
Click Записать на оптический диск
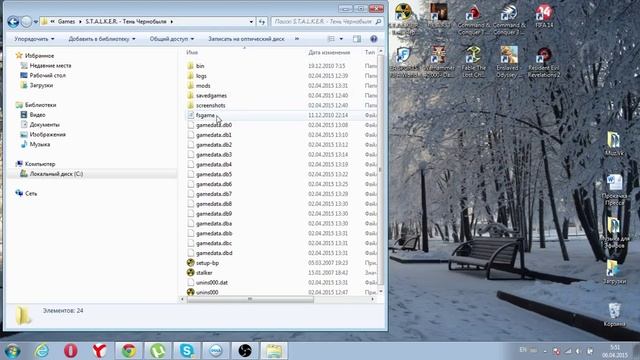[x=246, y=39]
